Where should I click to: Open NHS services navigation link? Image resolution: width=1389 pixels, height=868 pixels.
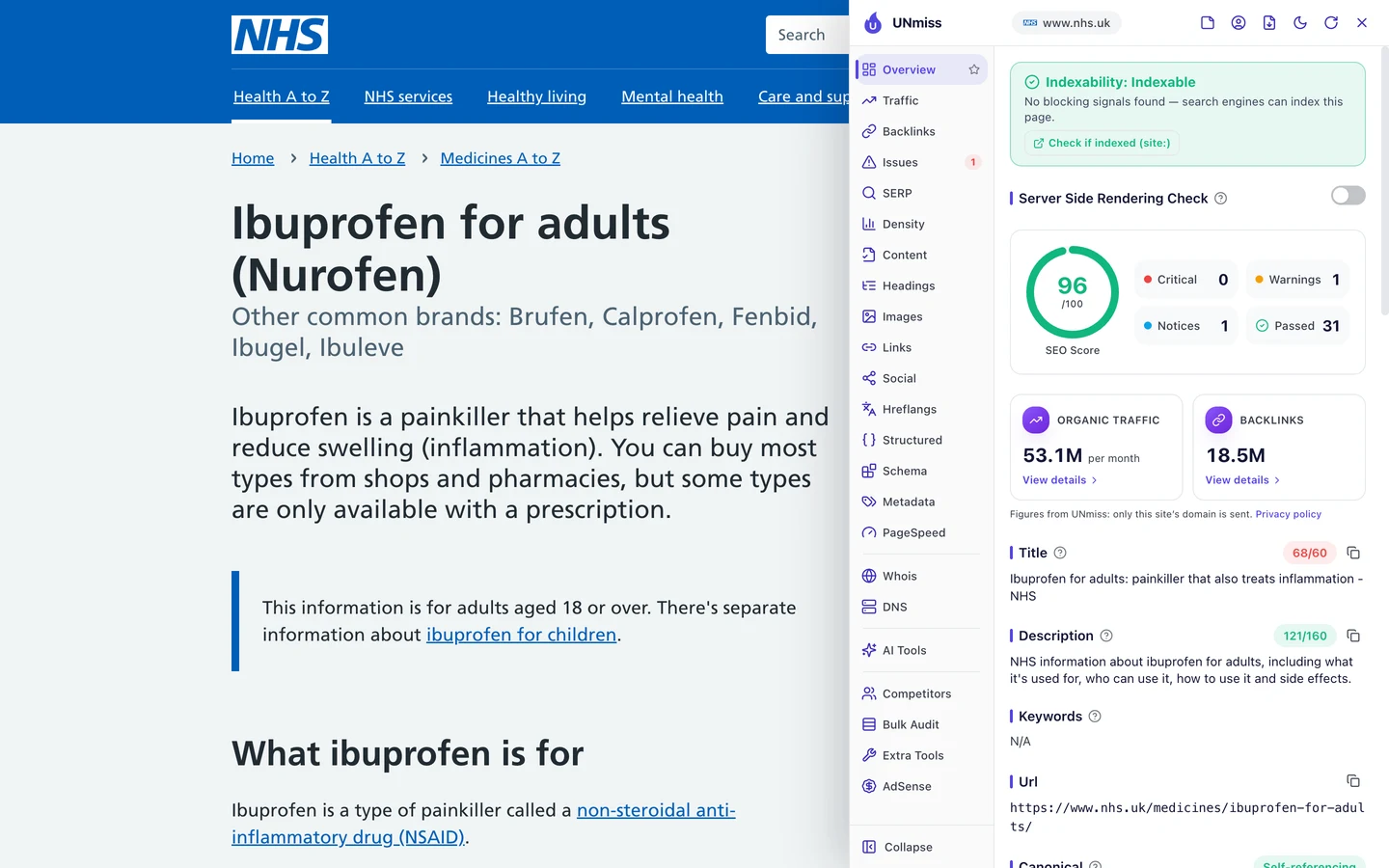click(x=408, y=96)
